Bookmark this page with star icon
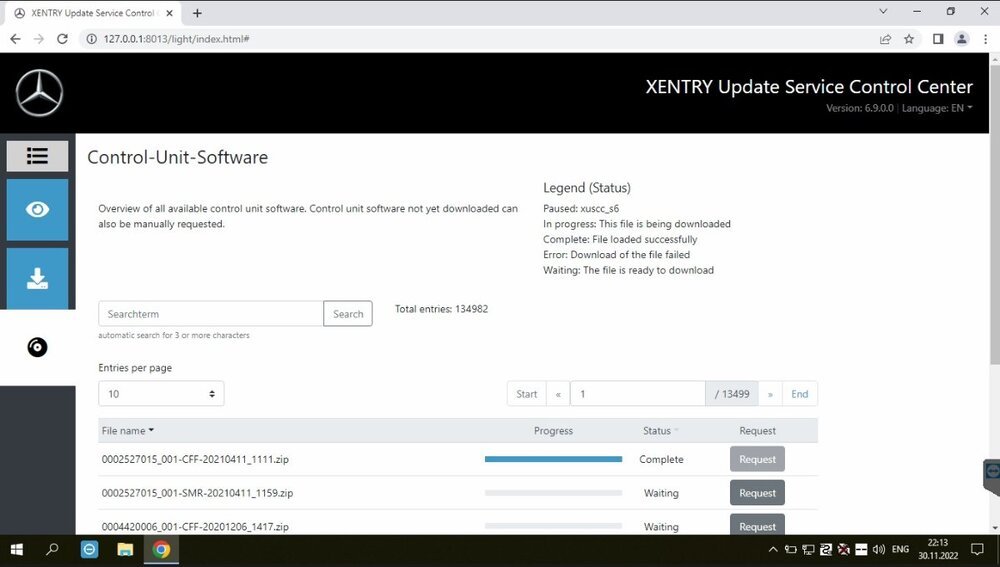The width and height of the screenshot is (1000, 567). tap(909, 39)
